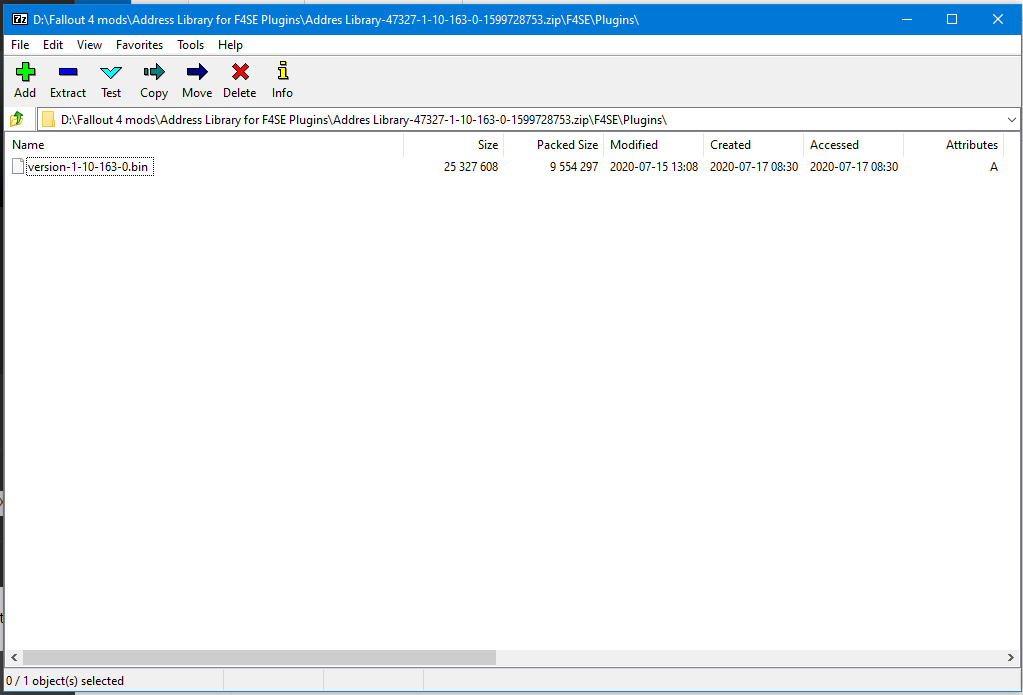The width and height of the screenshot is (1023, 695).
Task: Click the address bar path field
Action: pos(500,120)
